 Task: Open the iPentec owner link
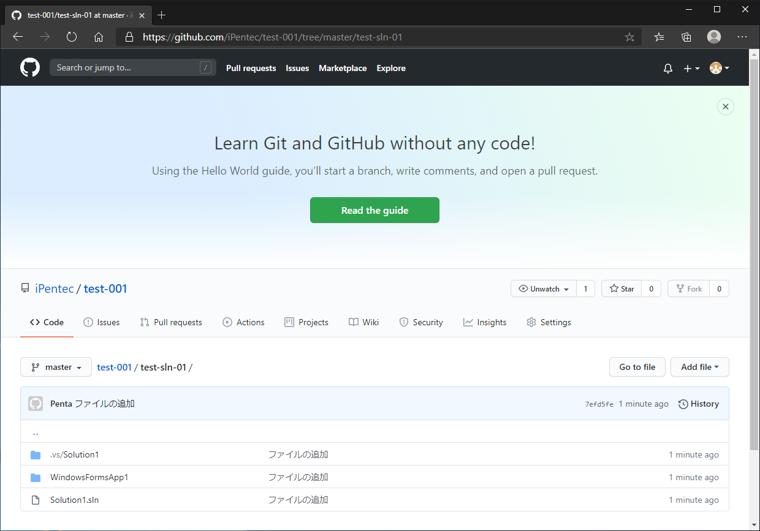[54, 289]
